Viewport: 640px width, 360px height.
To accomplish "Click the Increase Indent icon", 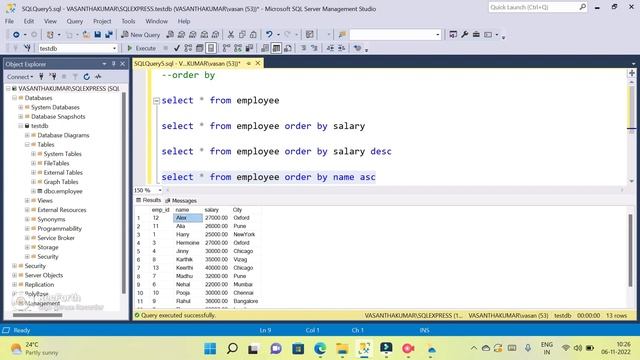I will pos(342,48).
